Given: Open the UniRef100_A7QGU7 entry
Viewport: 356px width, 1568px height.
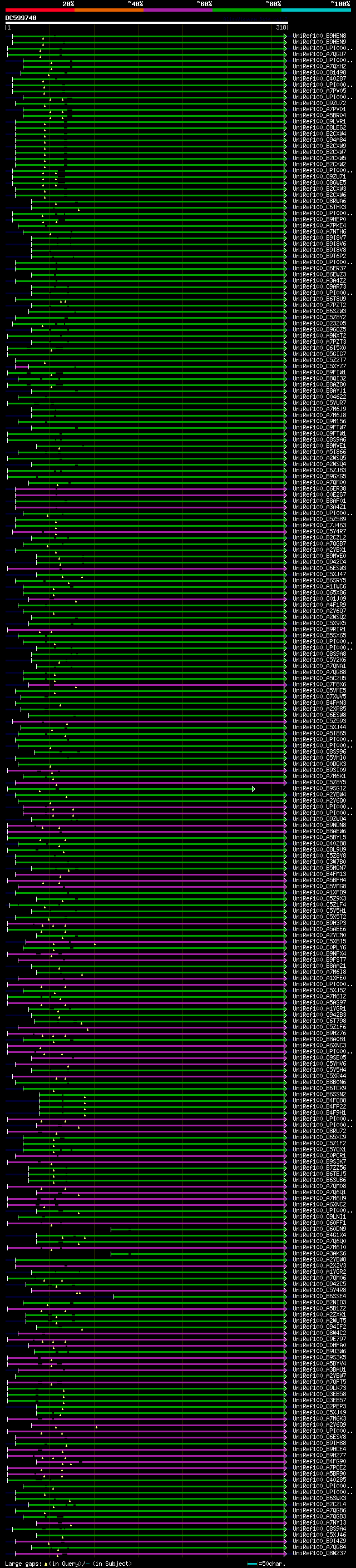Looking at the screenshot, I should pyautogui.click(x=319, y=54).
